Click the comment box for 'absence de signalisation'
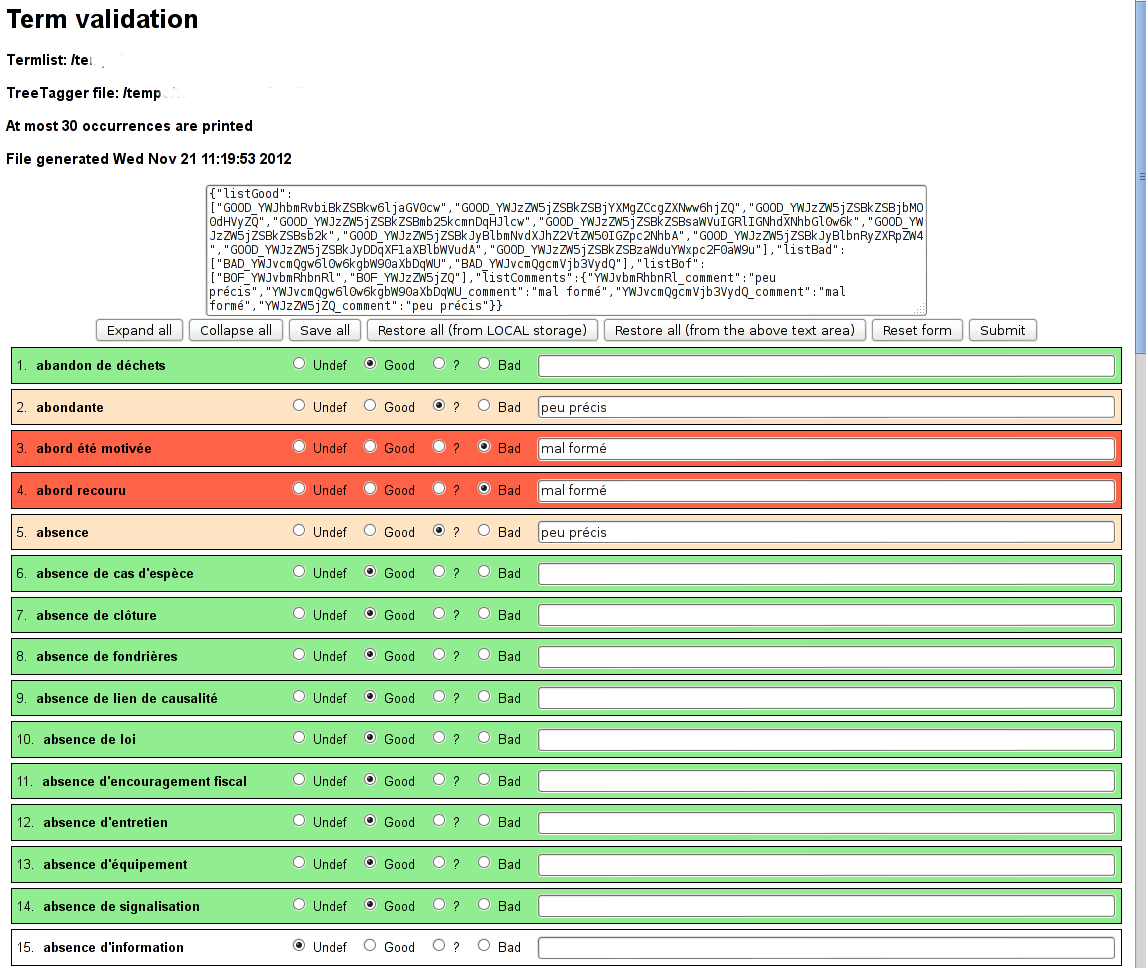1146x968 pixels. pyautogui.click(x=826, y=906)
